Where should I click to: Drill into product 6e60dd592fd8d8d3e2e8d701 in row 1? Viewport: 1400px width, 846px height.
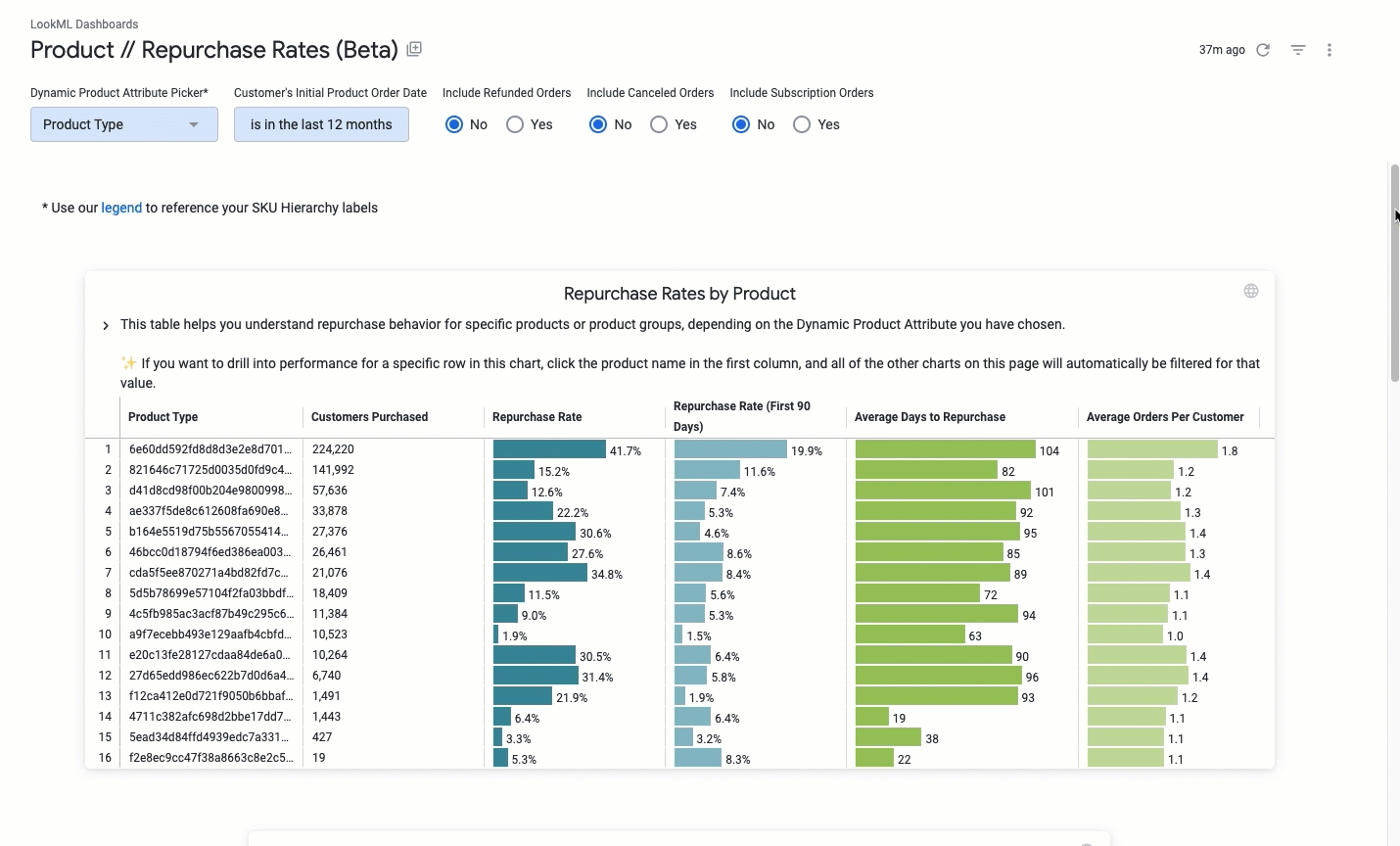coord(210,449)
